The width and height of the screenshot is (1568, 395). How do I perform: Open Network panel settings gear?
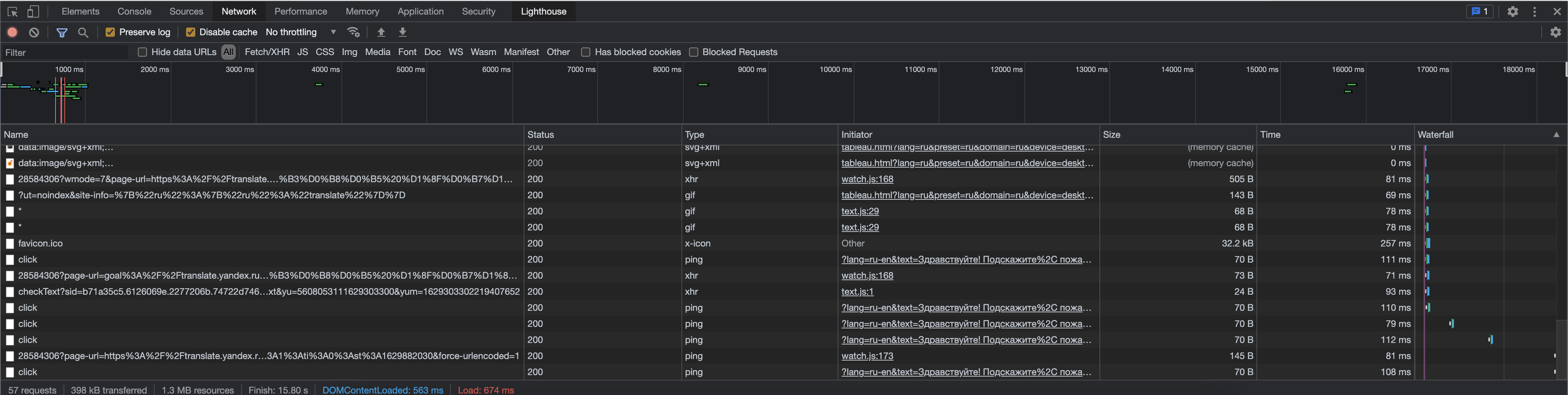click(1556, 32)
